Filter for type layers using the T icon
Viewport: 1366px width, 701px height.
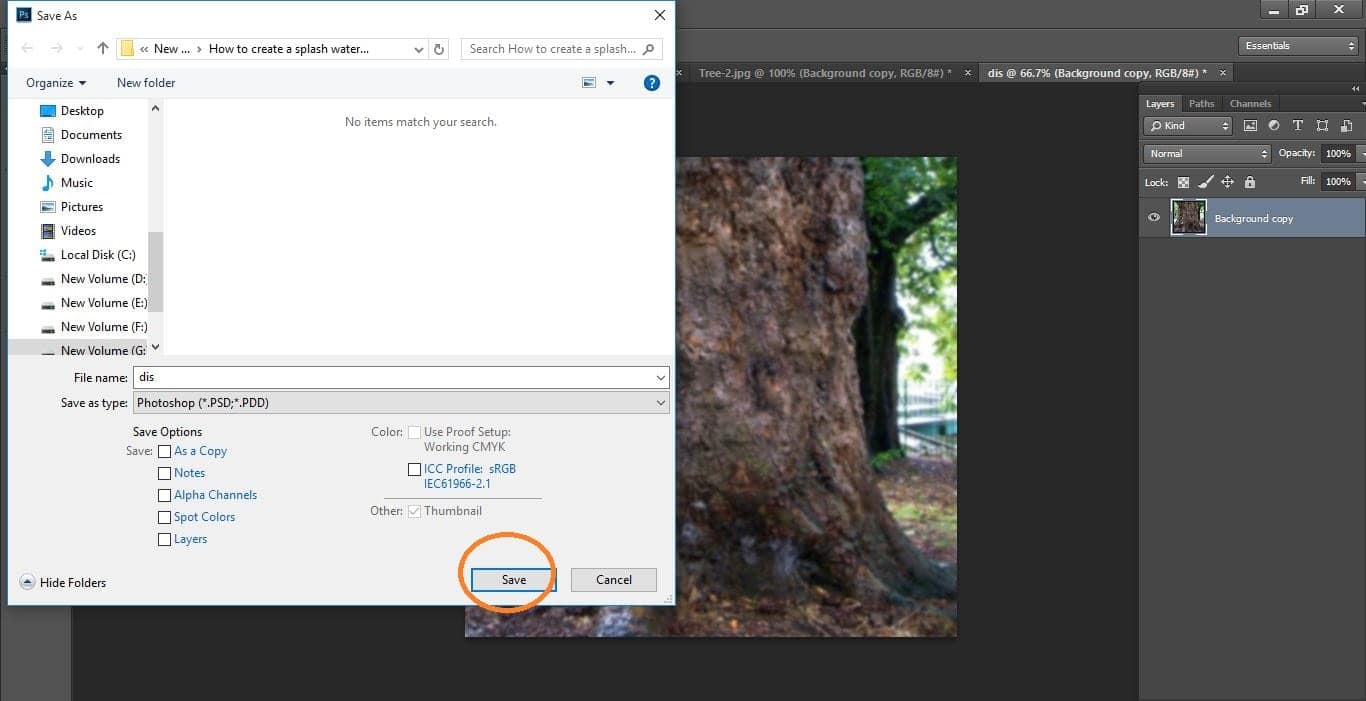(x=1297, y=126)
